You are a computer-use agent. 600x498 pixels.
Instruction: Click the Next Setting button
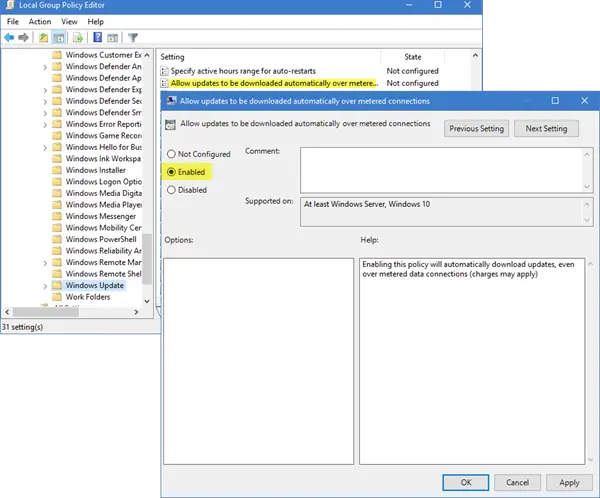pyautogui.click(x=546, y=129)
